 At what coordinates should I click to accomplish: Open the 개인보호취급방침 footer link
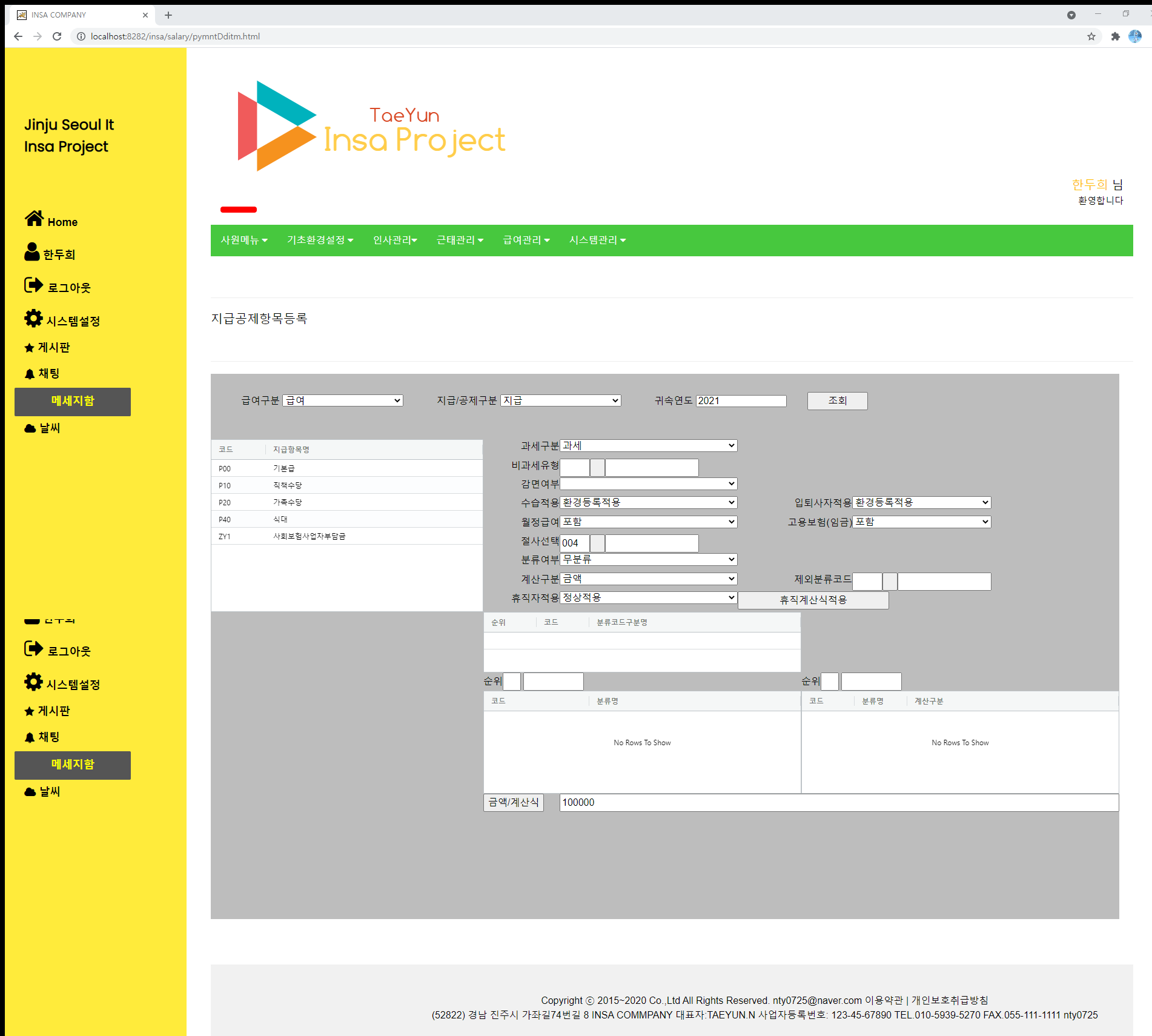pos(950,1000)
